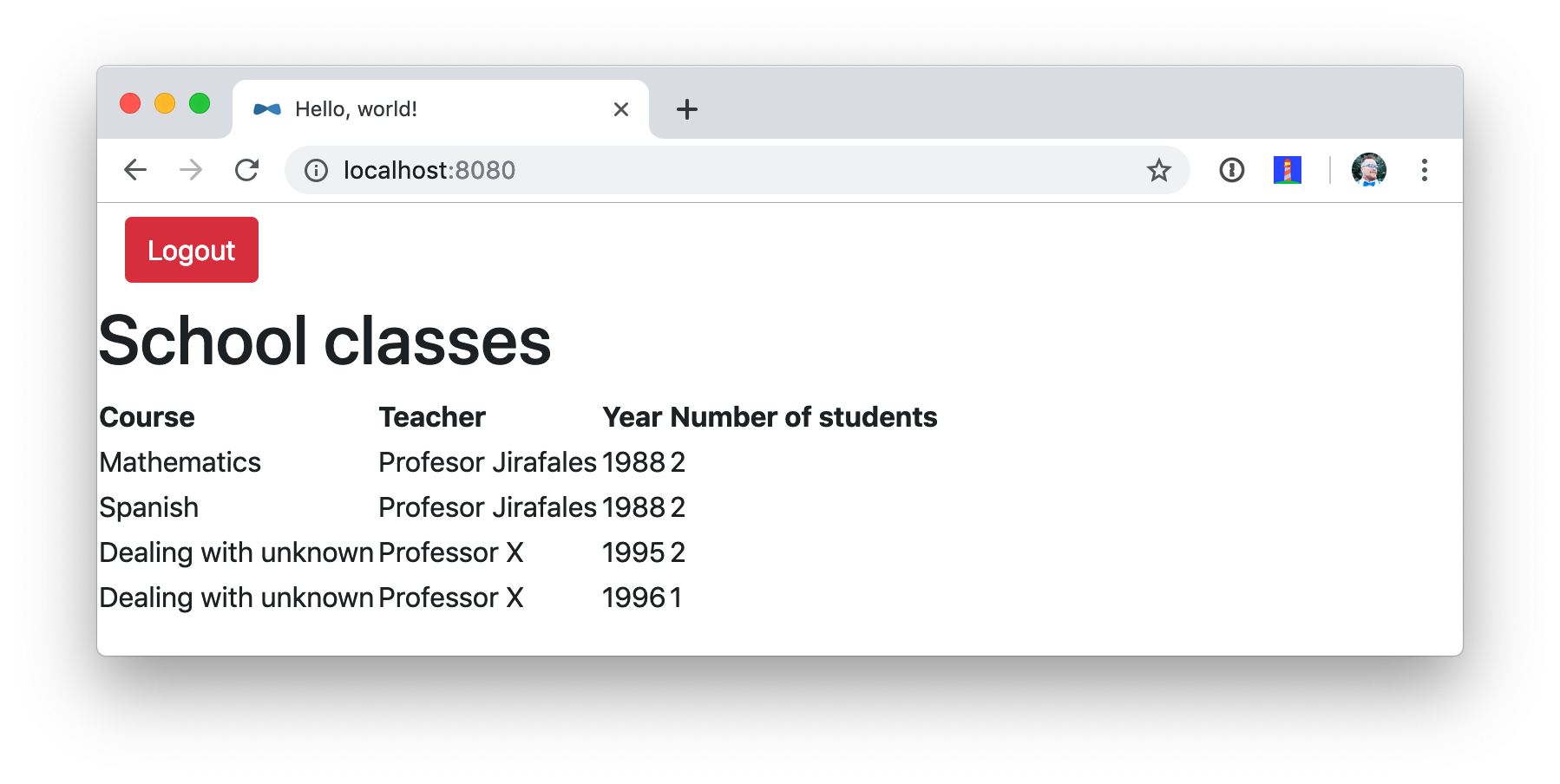Image resolution: width=1560 pixels, height=784 pixels.
Task: Click the red Logout button
Action: pos(192,250)
